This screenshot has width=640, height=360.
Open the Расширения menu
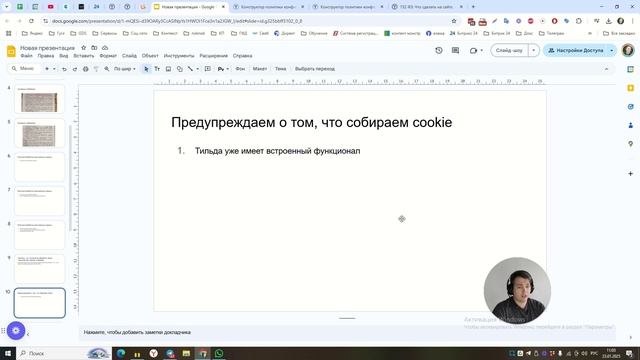coord(213,56)
